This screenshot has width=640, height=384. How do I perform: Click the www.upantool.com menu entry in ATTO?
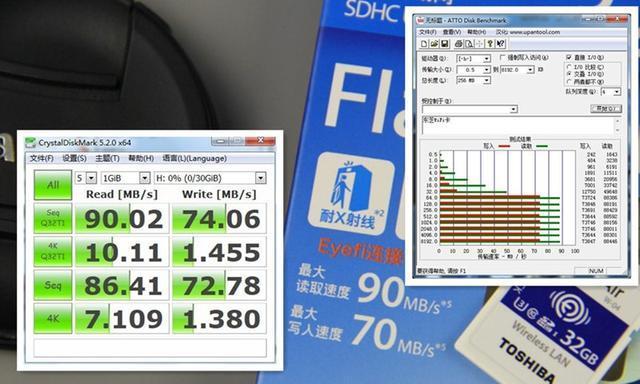coord(528,32)
